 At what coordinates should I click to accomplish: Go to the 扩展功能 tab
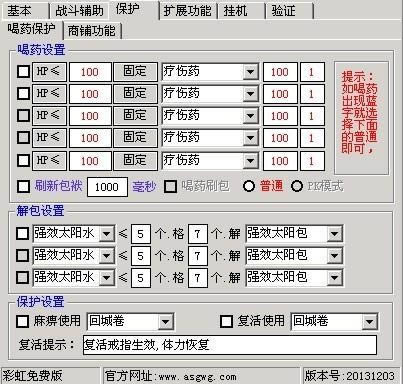coord(187,11)
